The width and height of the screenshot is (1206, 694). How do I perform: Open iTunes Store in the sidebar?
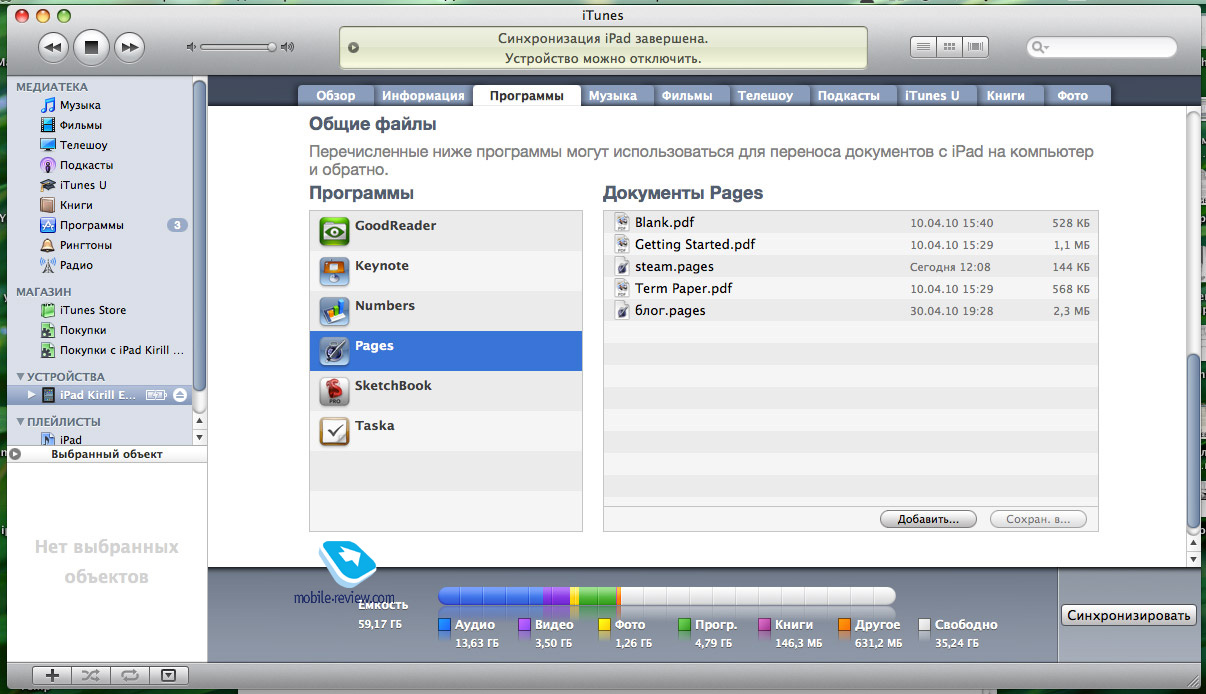(83, 310)
